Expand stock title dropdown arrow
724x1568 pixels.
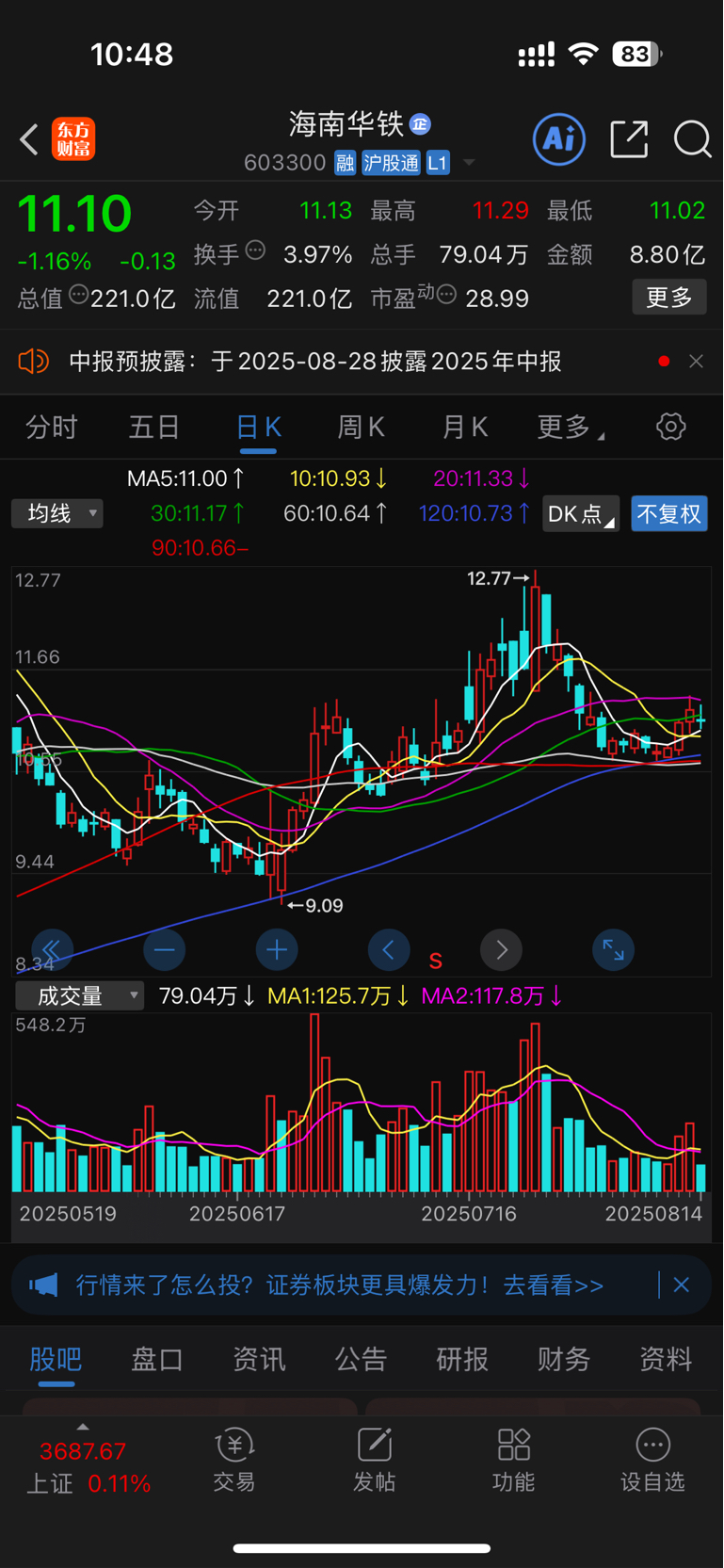pyautogui.click(x=468, y=163)
